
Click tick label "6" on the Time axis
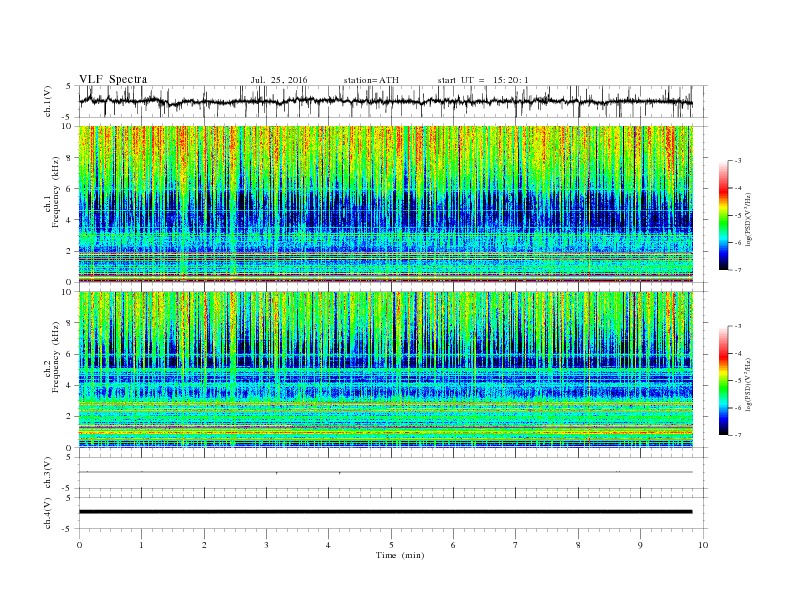[453, 545]
